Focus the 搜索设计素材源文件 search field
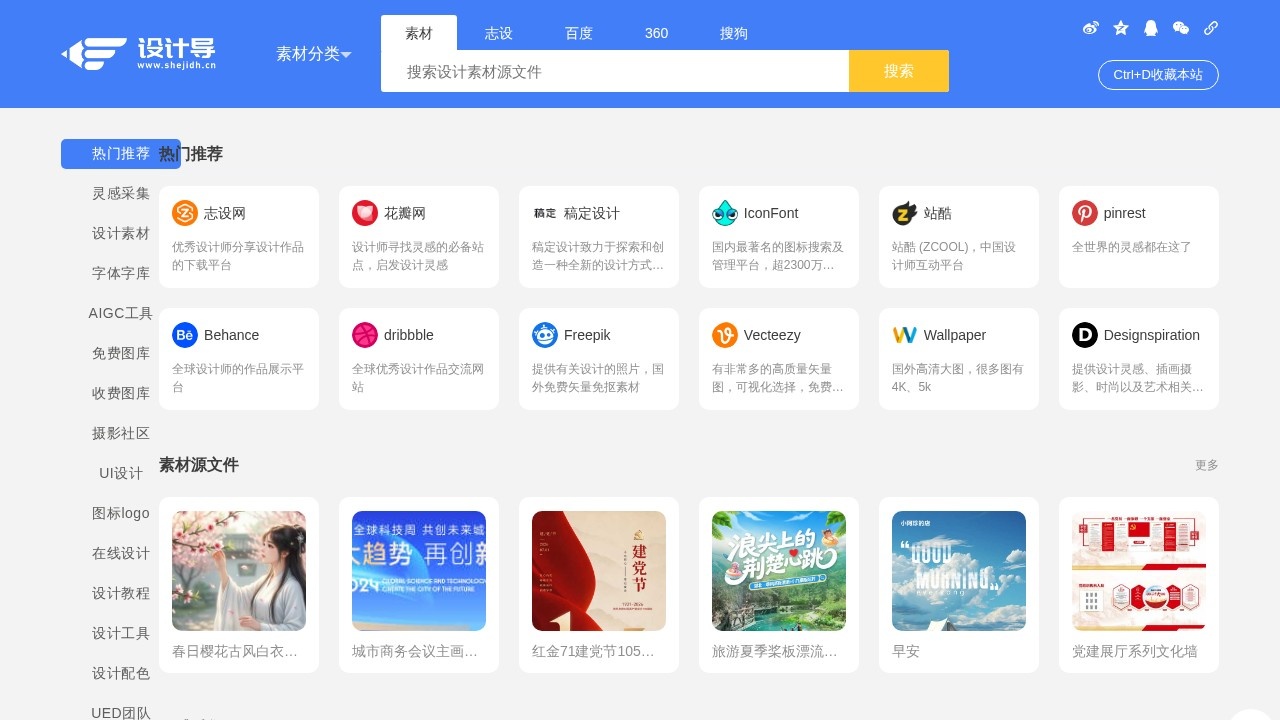 (x=615, y=71)
